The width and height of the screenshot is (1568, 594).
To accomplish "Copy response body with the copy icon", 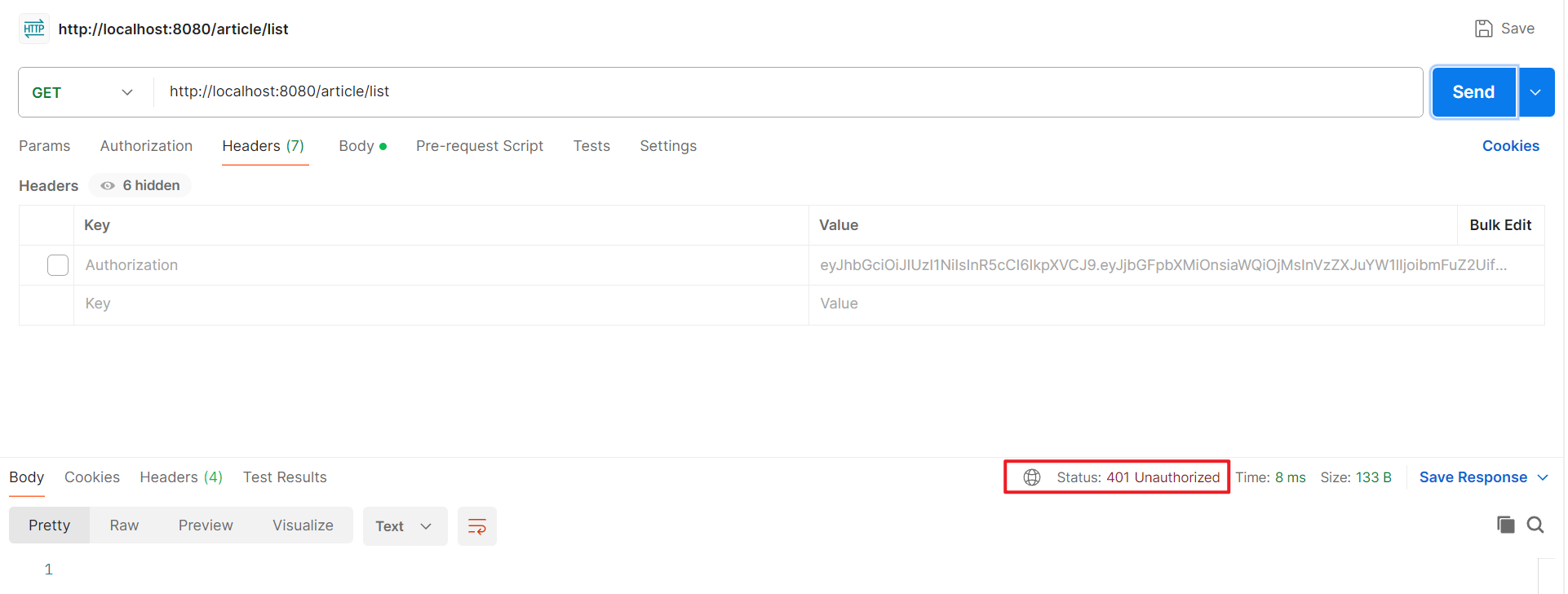I will tap(1505, 525).
